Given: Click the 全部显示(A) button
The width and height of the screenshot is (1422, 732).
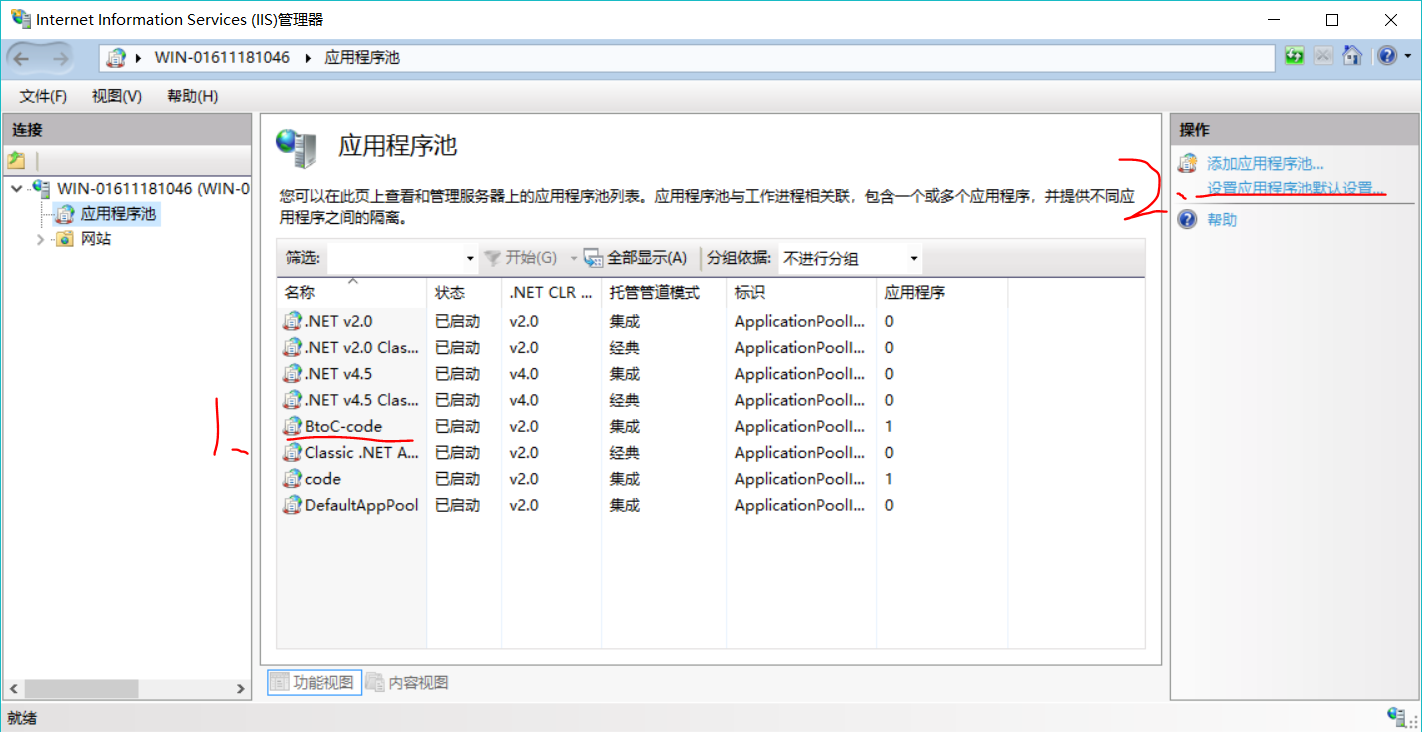Looking at the screenshot, I should [x=636, y=258].
